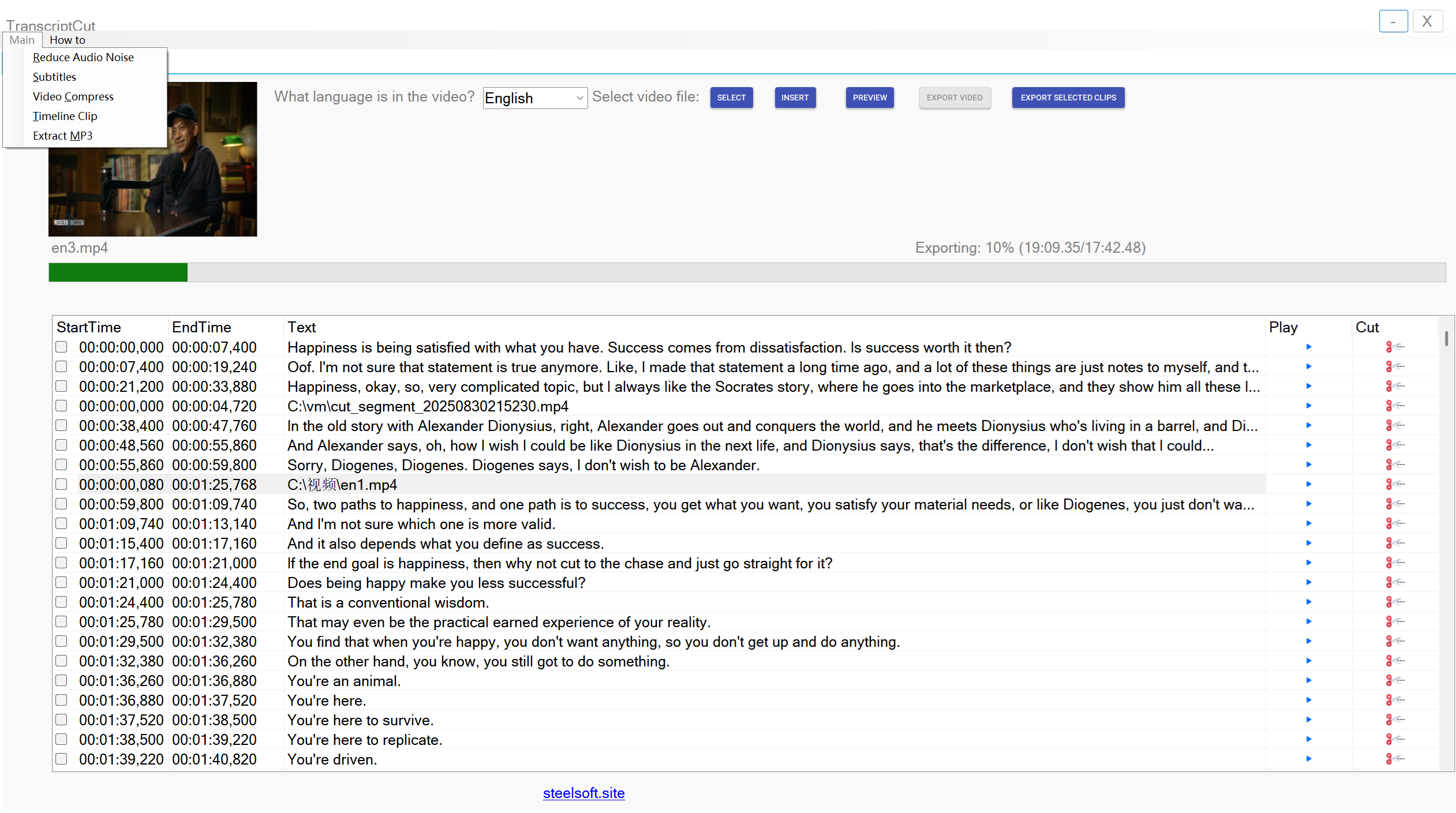Cut 'And it also depends what you define' row
1456x813 pixels.
coord(1395,543)
